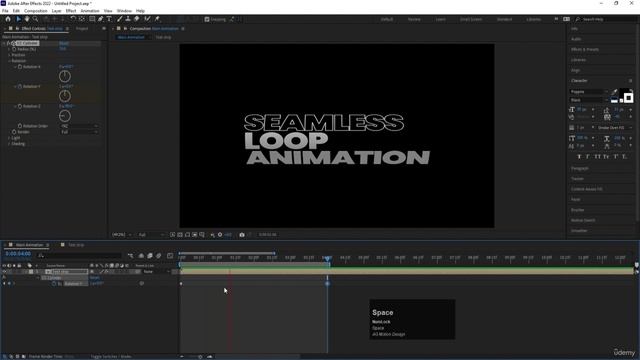Image resolution: width=640 pixels, height=360 pixels.
Task: Open the Paragraph panel header
Action: click(x=580, y=168)
